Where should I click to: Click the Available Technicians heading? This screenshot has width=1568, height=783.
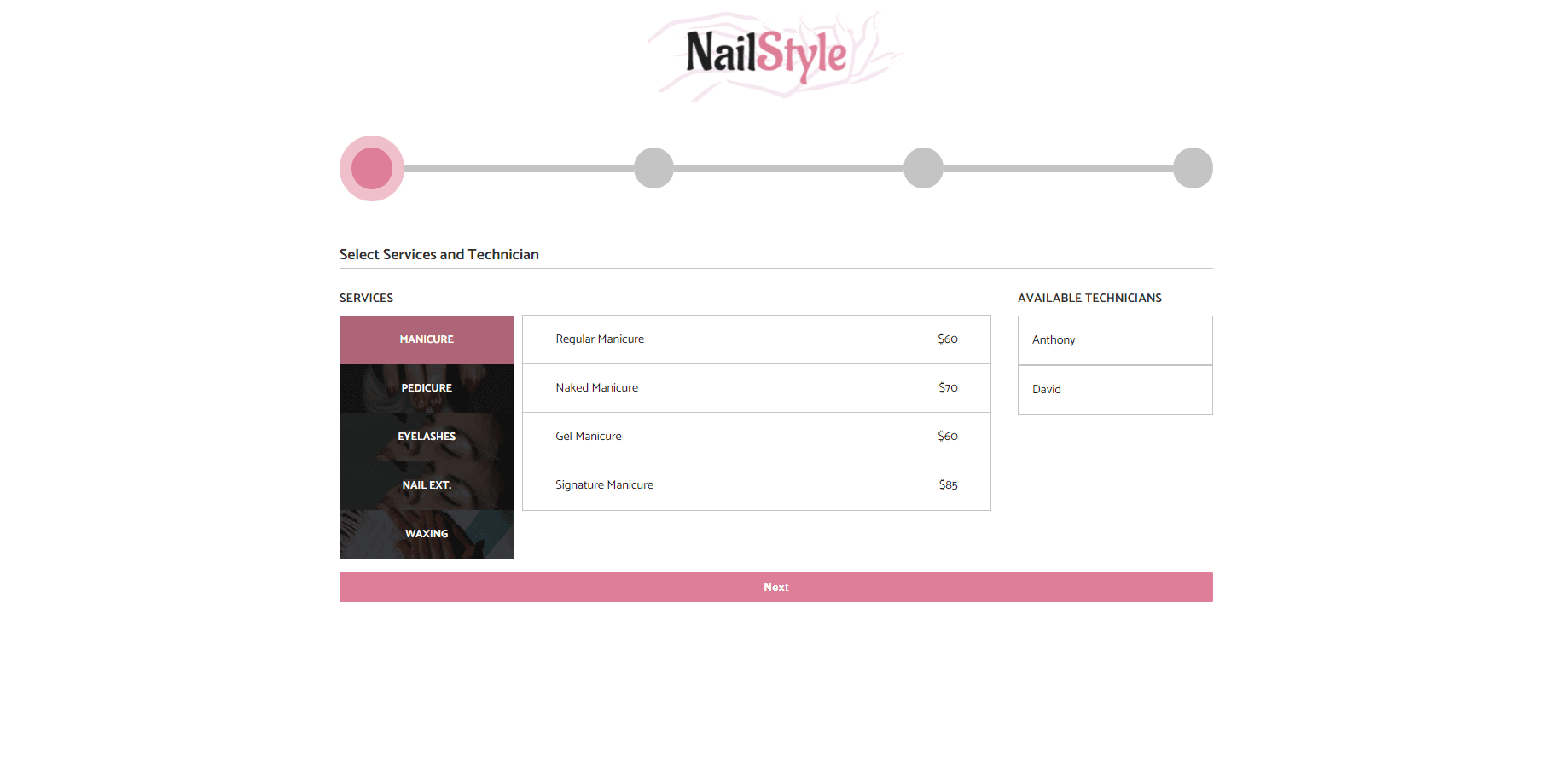coord(1089,298)
